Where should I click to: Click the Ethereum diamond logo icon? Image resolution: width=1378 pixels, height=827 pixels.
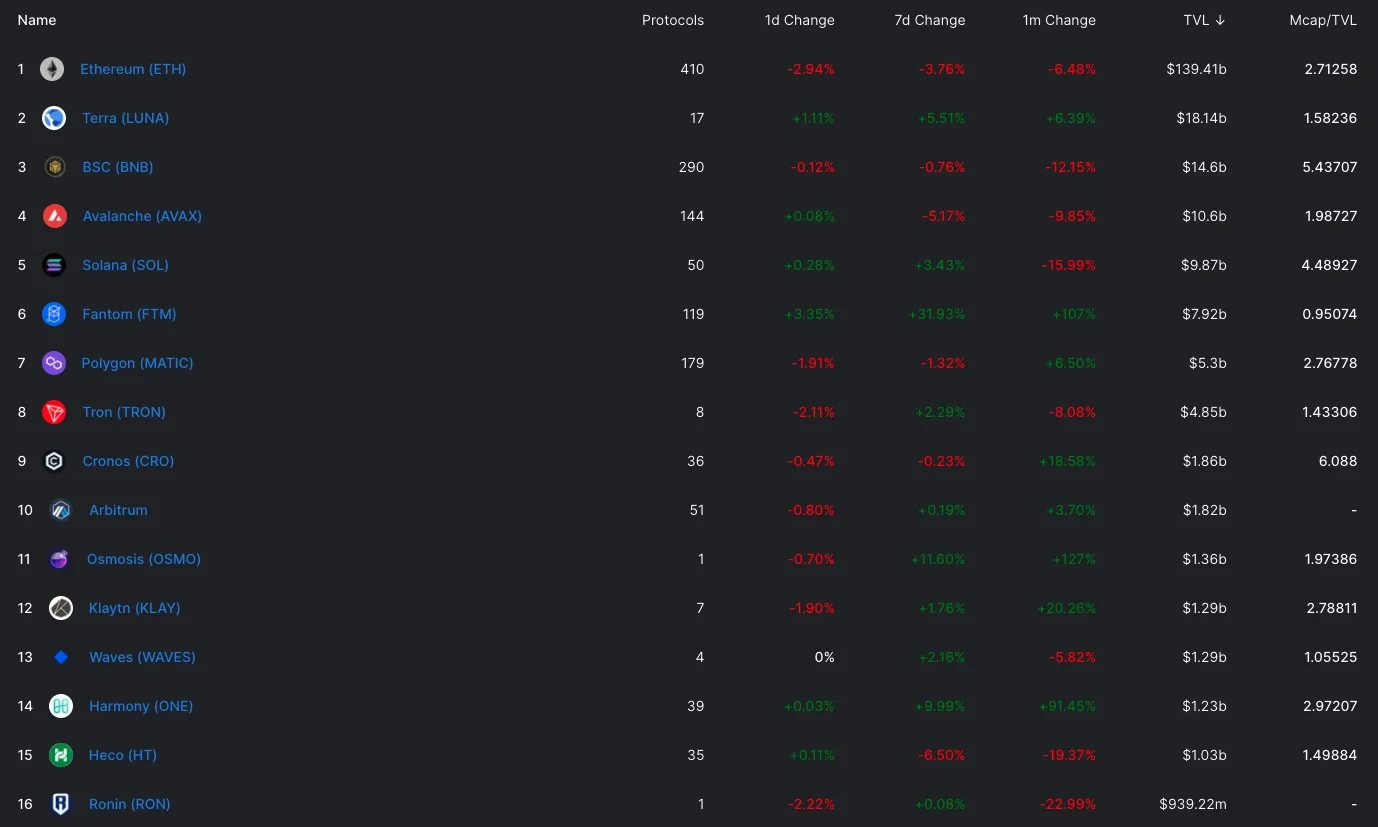(x=52, y=69)
